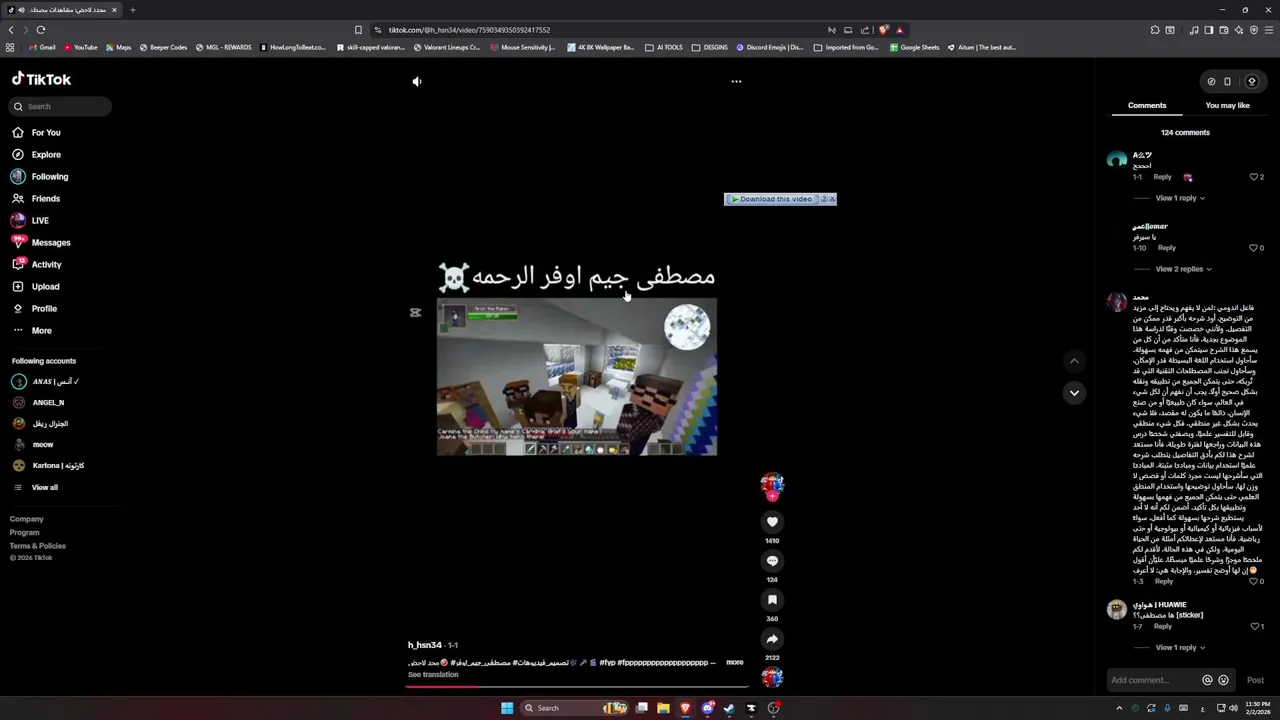Click the Post comment button

[1255, 680]
